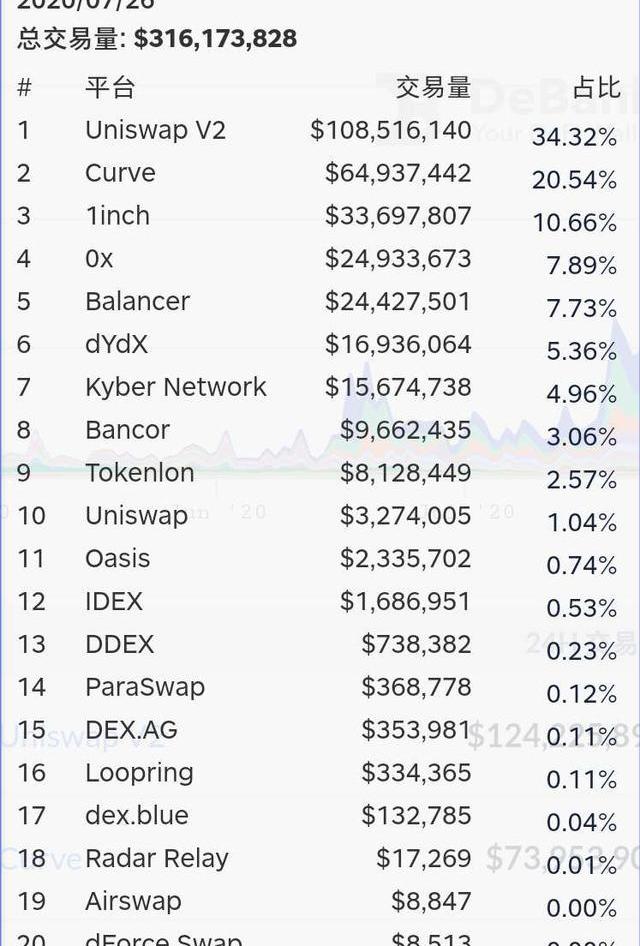Screen dimensions: 640x946
Task: Select the 0x platform name
Action: click(99, 259)
